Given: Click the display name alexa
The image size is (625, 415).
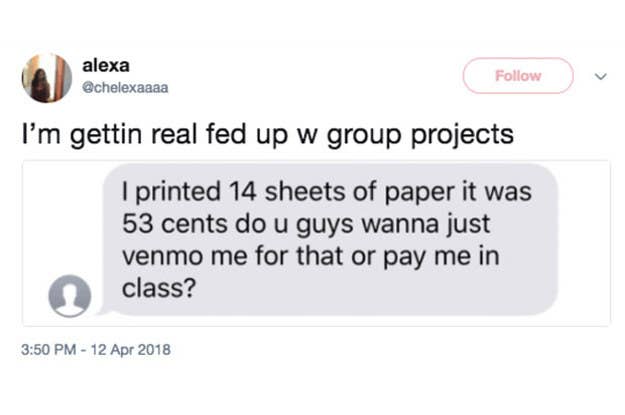Looking at the screenshot, I should pos(105,65).
